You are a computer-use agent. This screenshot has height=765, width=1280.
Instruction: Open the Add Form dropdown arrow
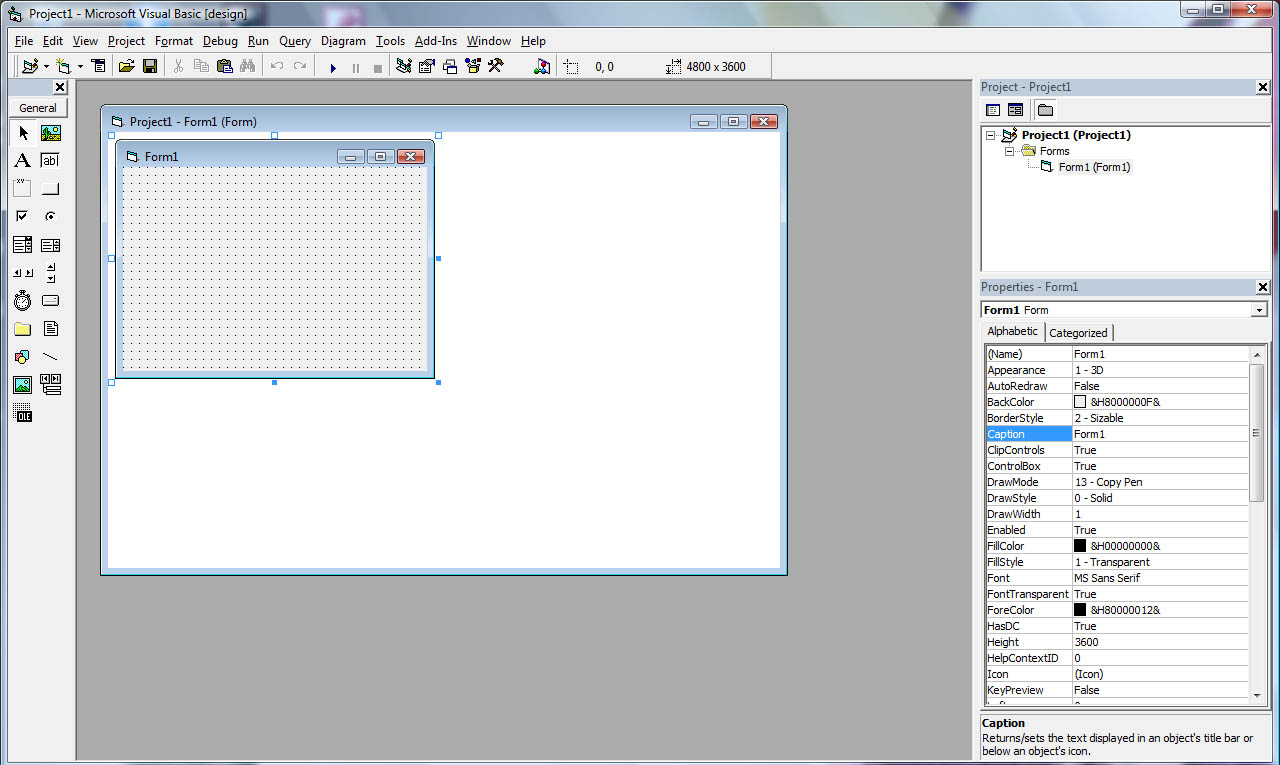(80, 67)
